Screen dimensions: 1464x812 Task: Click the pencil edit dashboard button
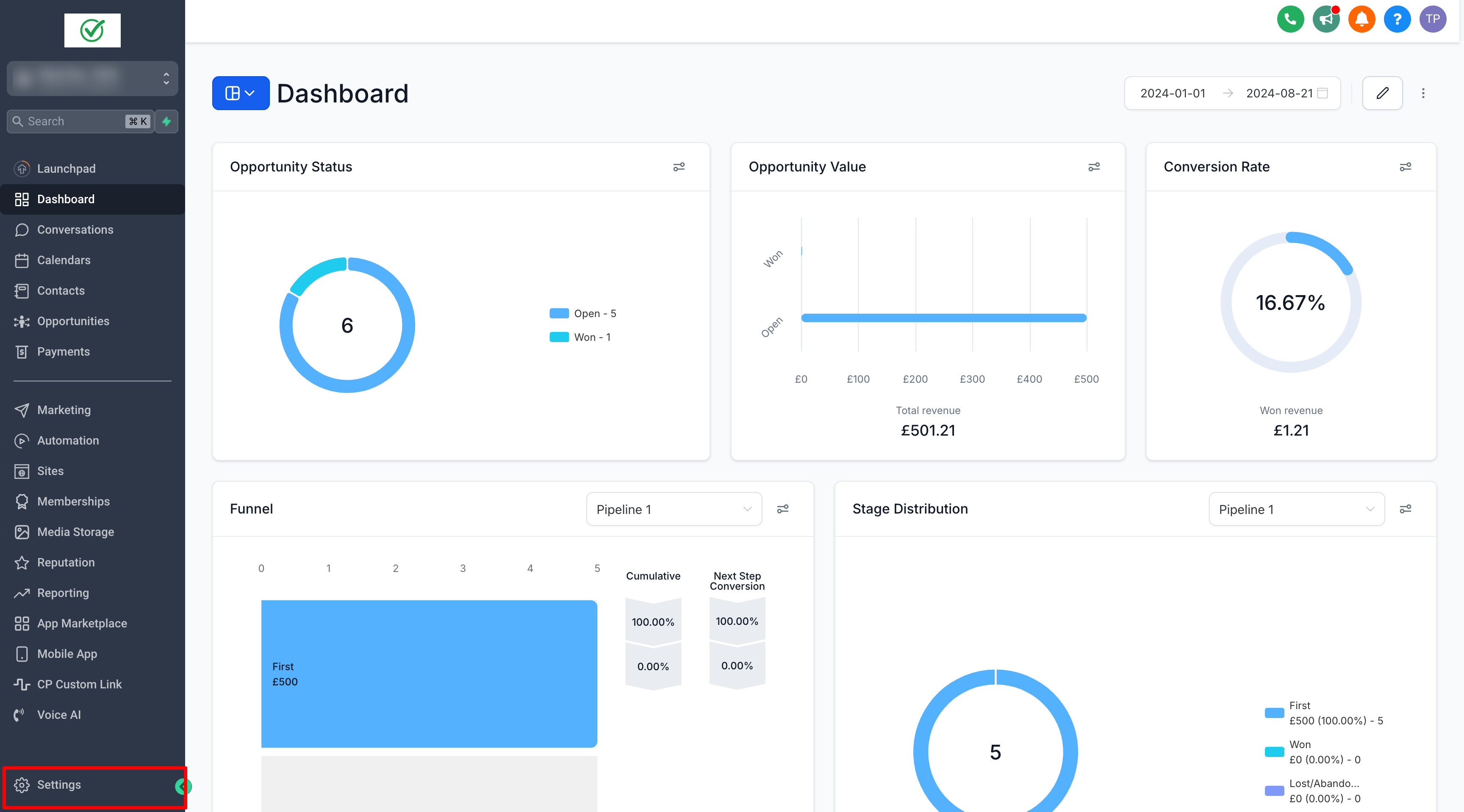point(1382,93)
